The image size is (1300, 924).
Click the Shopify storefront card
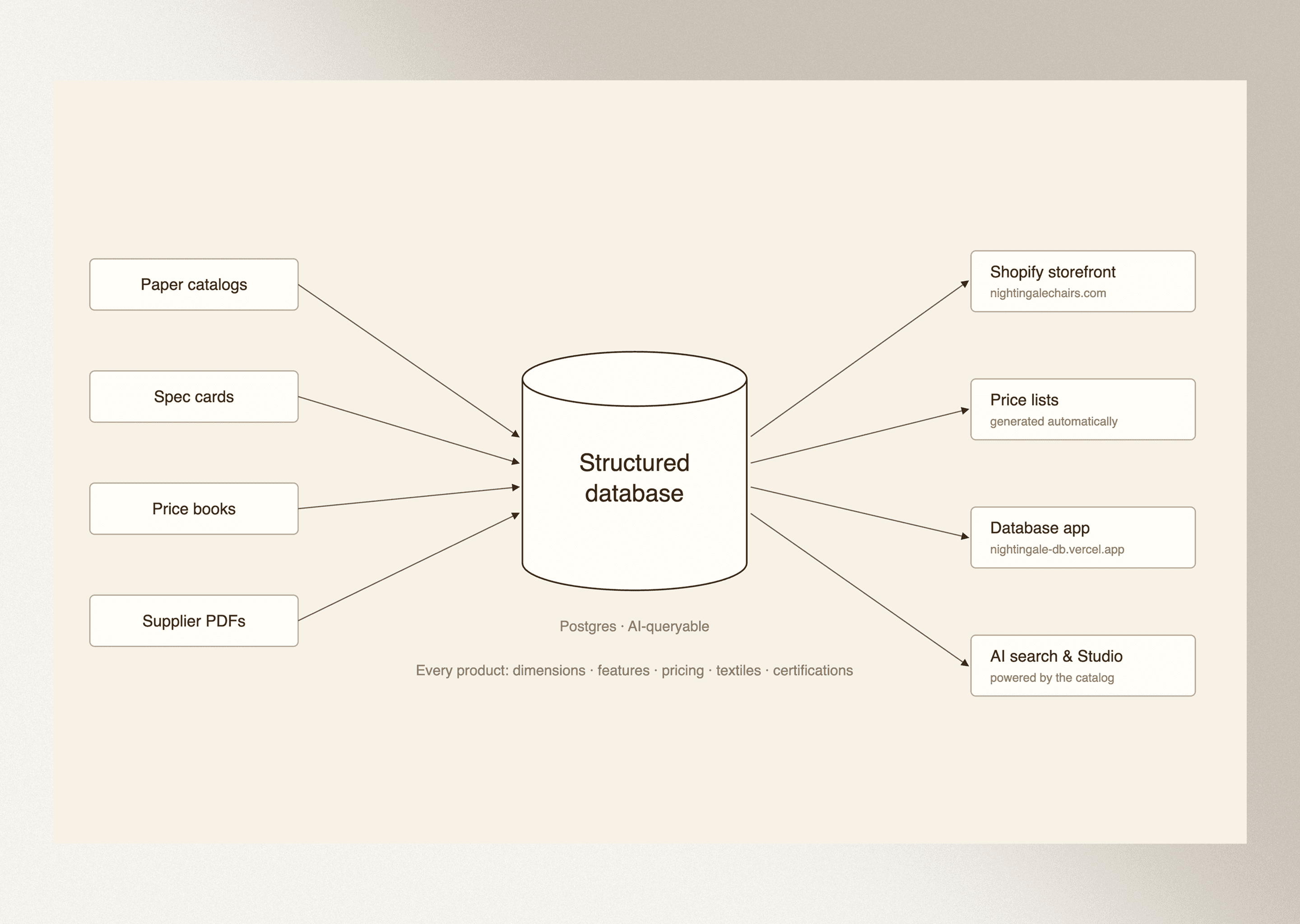coord(1082,281)
